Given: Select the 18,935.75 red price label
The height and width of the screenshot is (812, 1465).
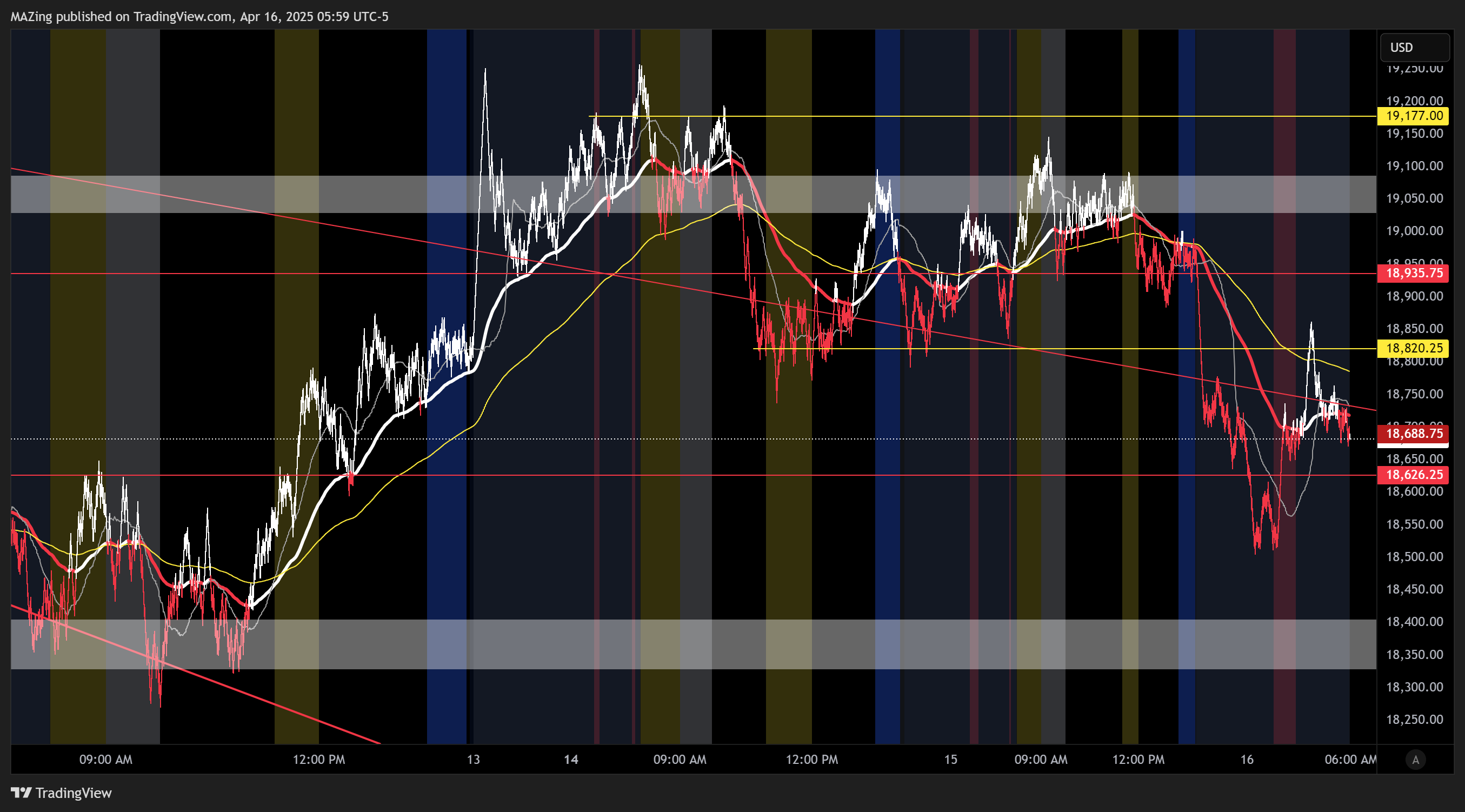Looking at the screenshot, I should (x=1414, y=273).
